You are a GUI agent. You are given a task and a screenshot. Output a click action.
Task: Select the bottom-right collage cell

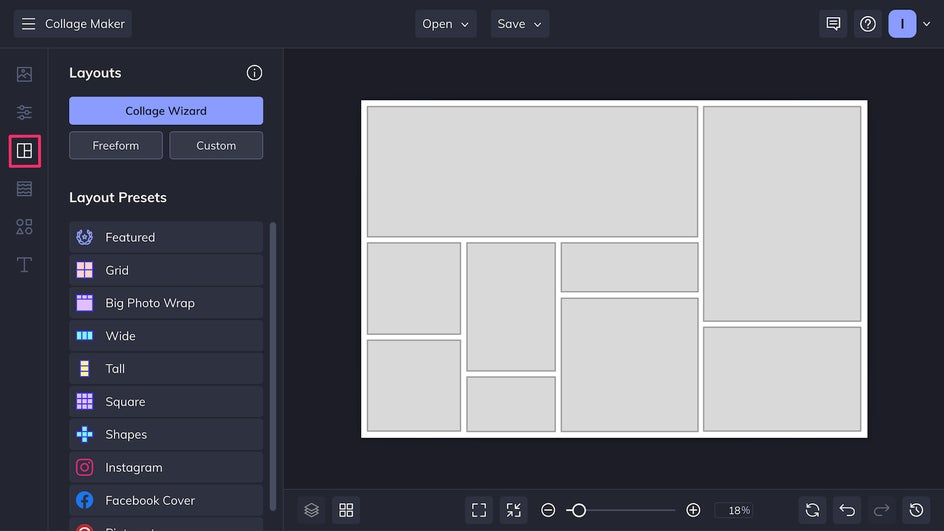(x=782, y=379)
